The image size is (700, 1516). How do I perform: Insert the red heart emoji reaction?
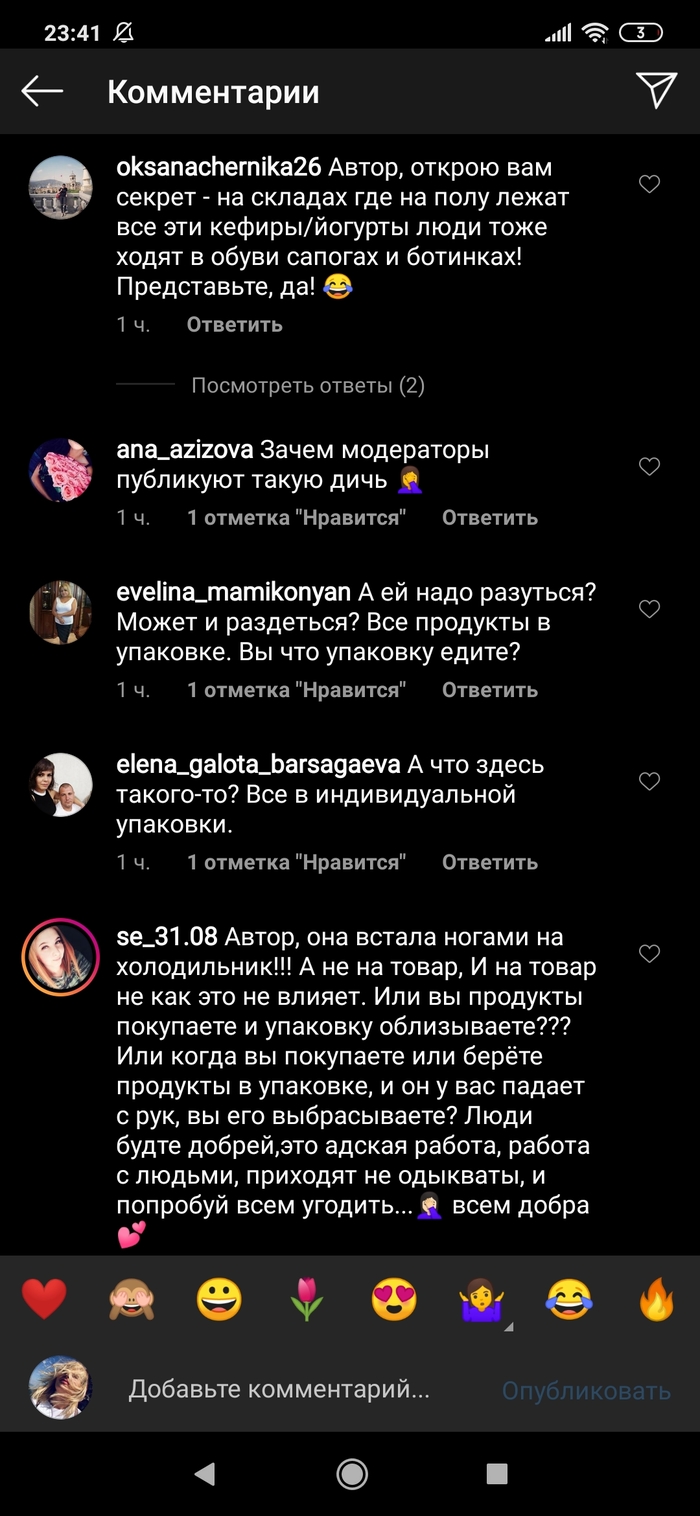tap(44, 1300)
